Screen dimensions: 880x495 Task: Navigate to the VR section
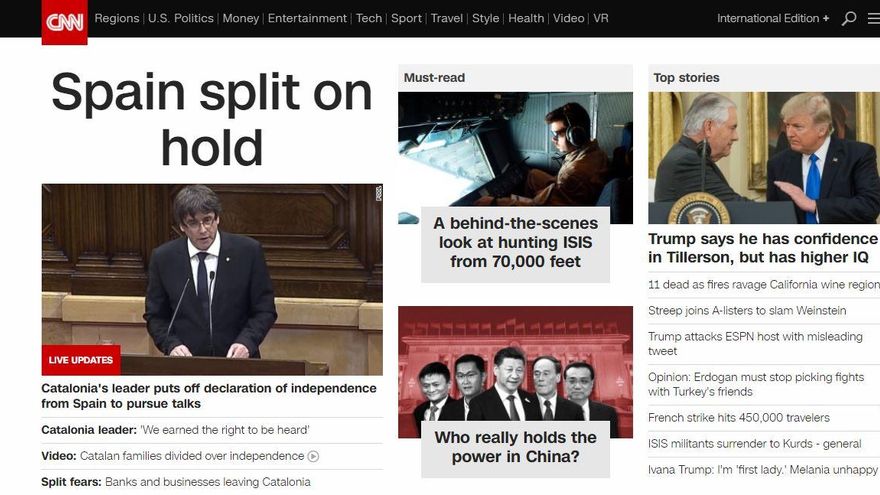600,18
